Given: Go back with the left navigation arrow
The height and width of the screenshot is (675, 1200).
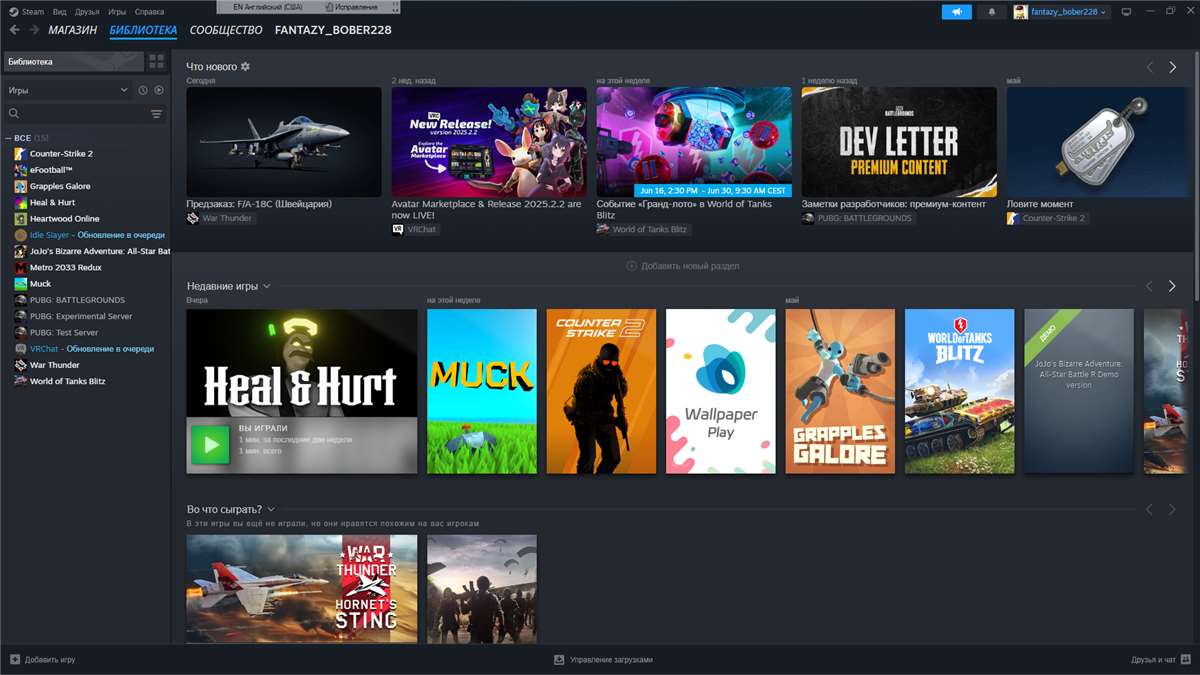Looking at the screenshot, I should coord(14,30).
